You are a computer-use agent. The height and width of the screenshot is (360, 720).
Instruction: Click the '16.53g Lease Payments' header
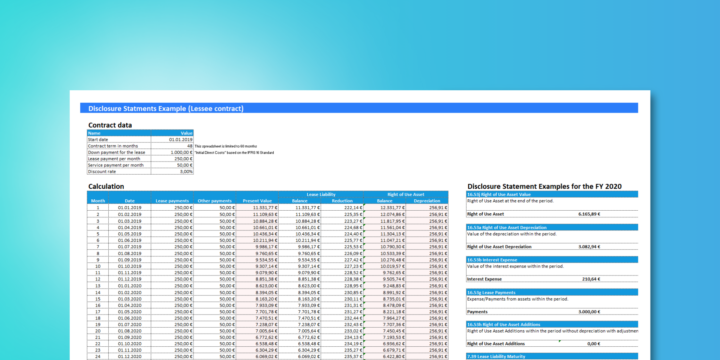coord(552,292)
